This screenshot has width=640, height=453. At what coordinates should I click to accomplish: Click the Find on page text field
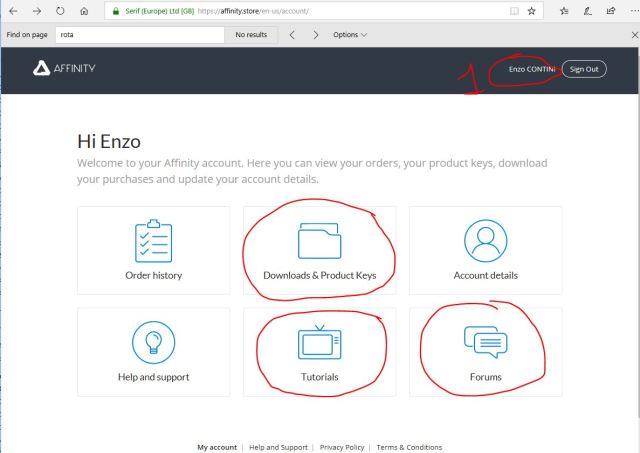[x=138, y=34]
